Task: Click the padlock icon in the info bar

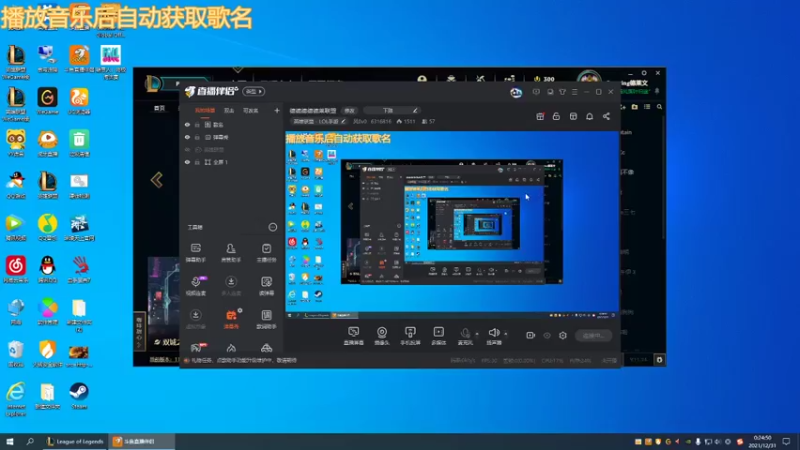Action: 556,116
